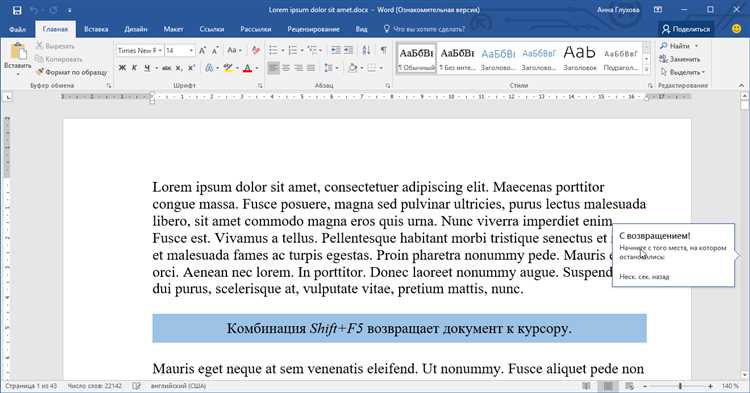The image size is (750, 393).
Task: Click Вырезать cut command
Action: pos(55,46)
